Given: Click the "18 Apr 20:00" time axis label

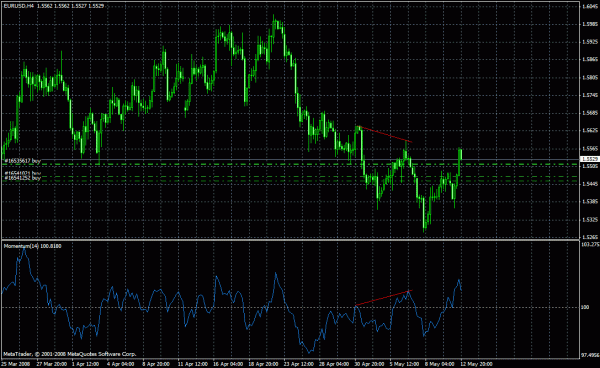Looking at the screenshot, I should tap(263, 364).
